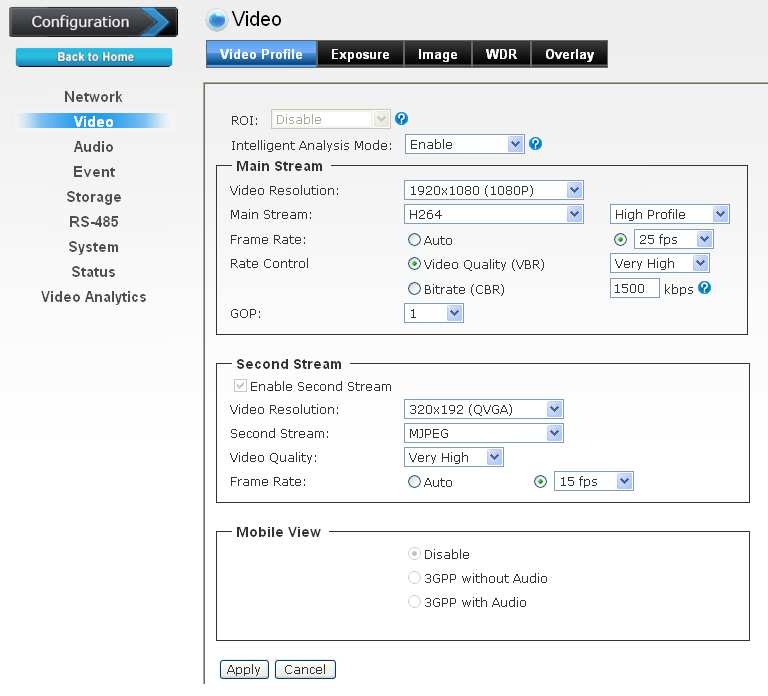Viewport: 768px width, 696px height.
Task: Open Audio in the sidebar
Action: 94,146
